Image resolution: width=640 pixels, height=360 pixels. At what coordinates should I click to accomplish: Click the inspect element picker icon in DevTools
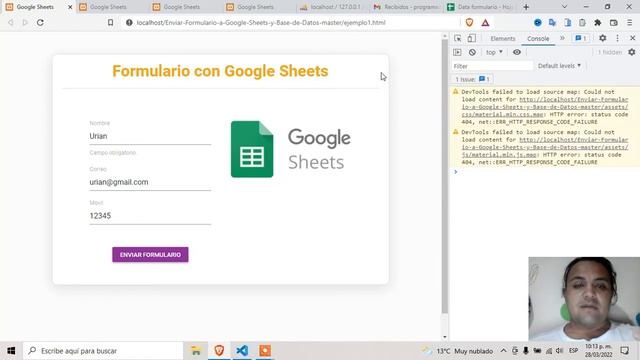pyautogui.click(x=458, y=38)
